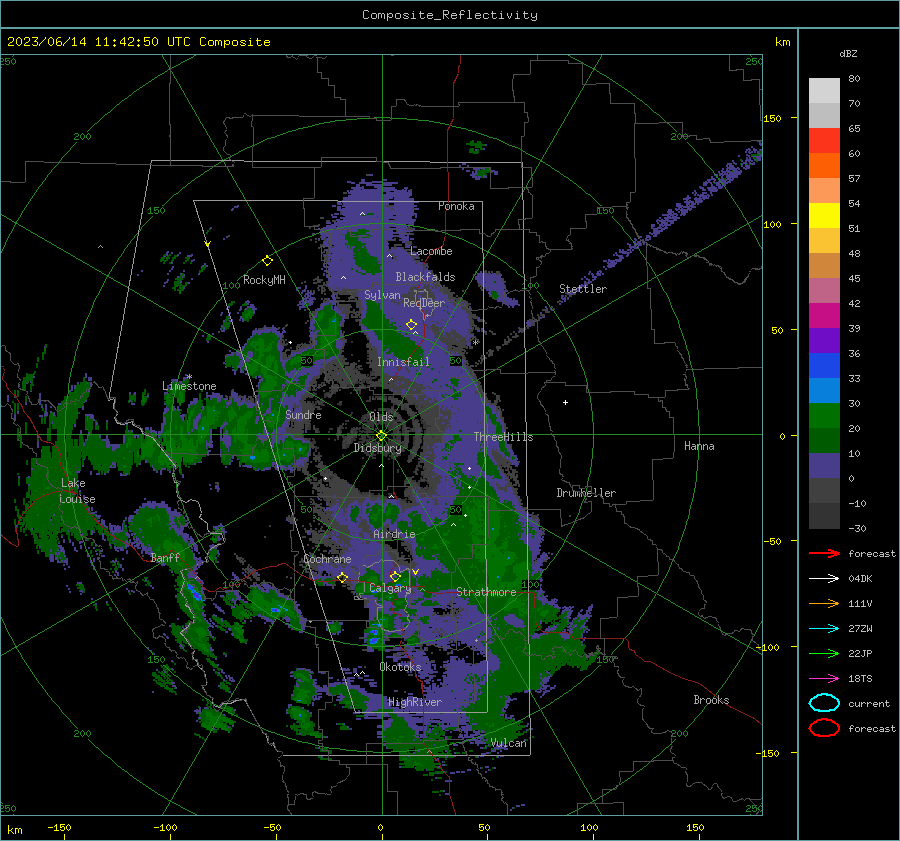Screen dimensions: 900x841
Task: Select the Cochrane label
Action: (x=327, y=559)
